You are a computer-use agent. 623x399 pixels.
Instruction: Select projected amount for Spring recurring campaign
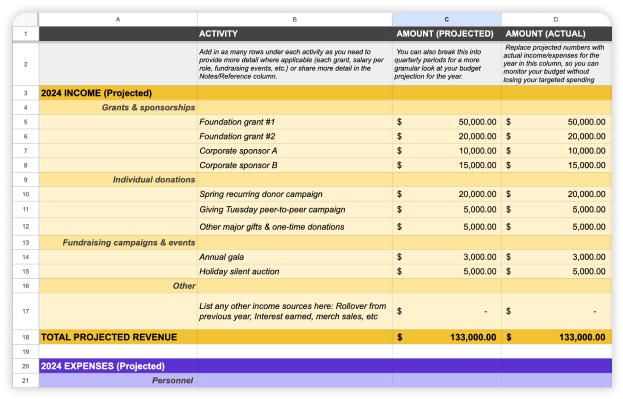[x=447, y=194]
